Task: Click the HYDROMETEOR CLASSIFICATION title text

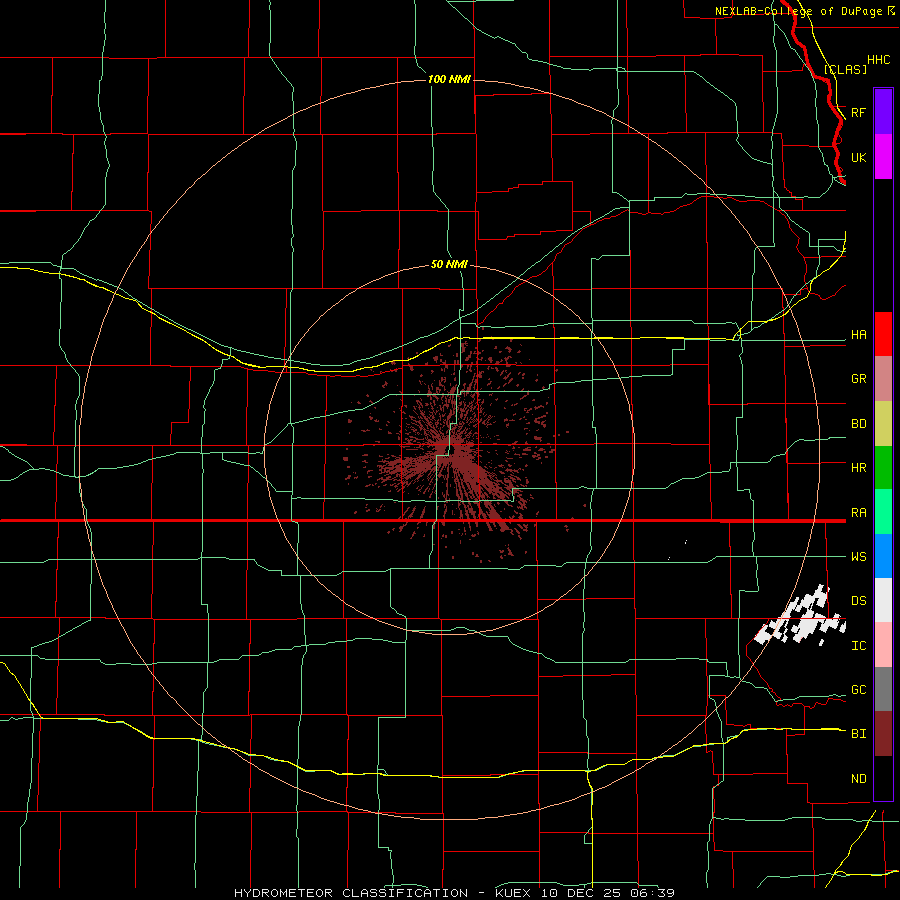Action: click(x=351, y=893)
